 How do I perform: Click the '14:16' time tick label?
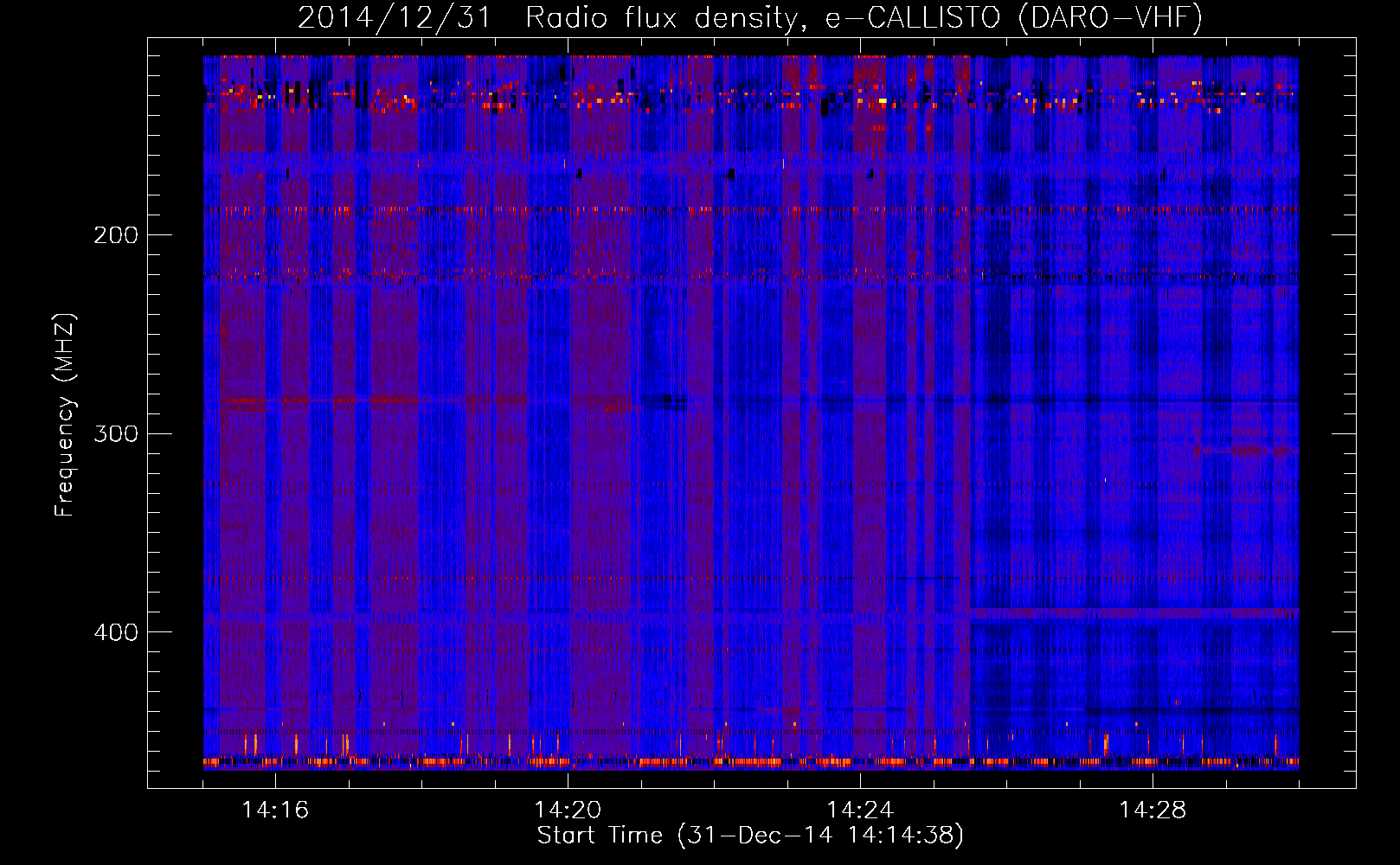click(275, 811)
